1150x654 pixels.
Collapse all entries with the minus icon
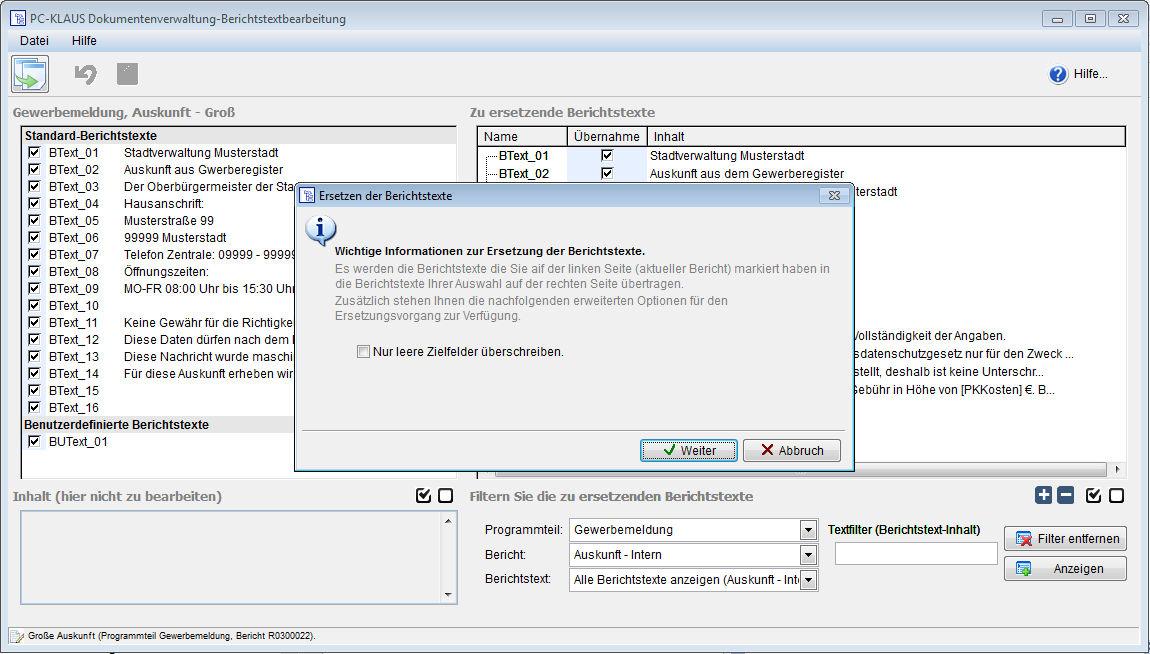[1066, 495]
